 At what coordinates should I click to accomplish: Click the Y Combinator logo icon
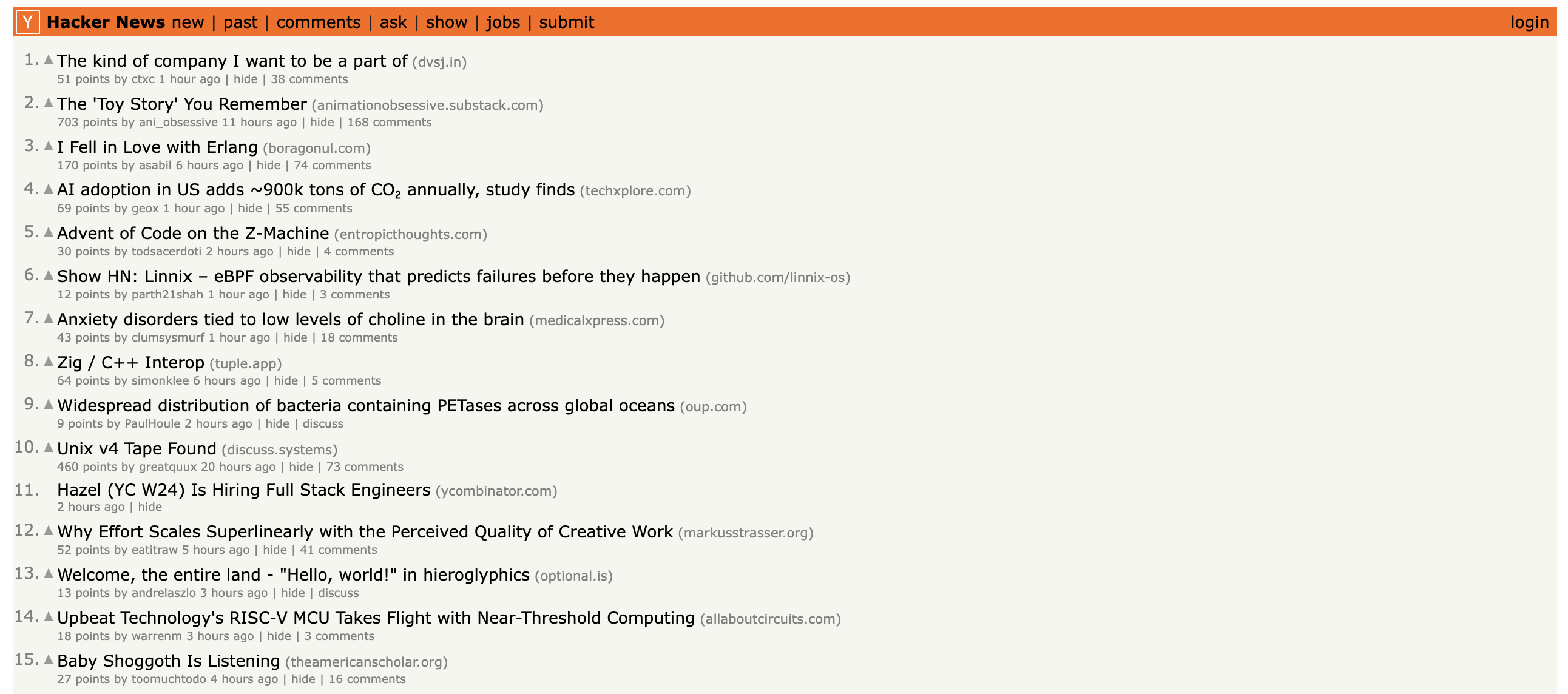27,22
